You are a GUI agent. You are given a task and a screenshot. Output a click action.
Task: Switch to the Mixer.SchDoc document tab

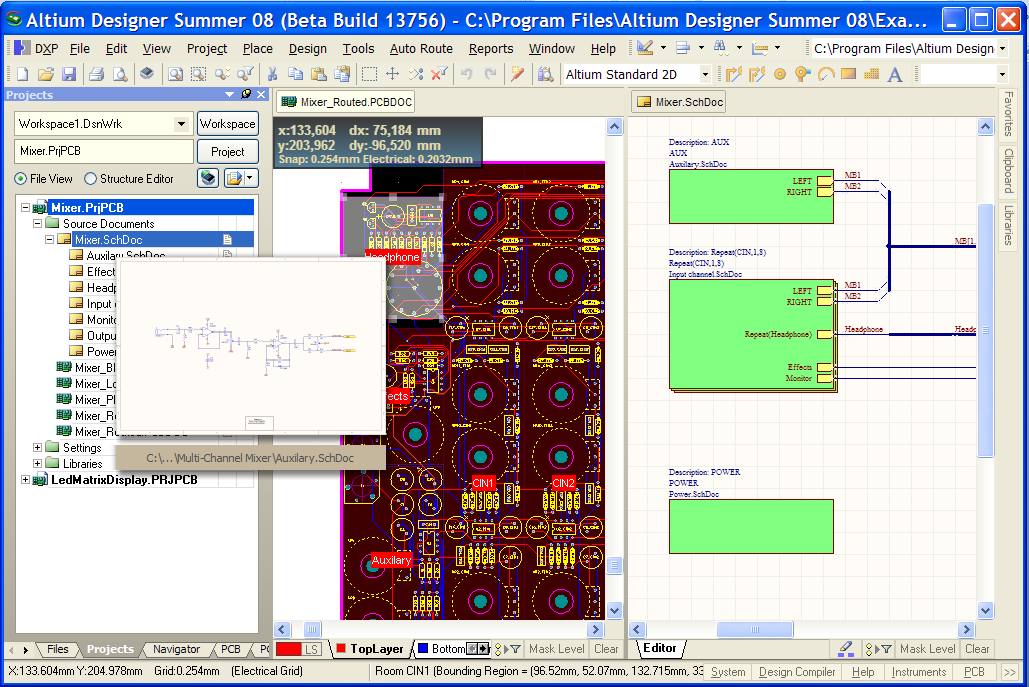(x=679, y=102)
